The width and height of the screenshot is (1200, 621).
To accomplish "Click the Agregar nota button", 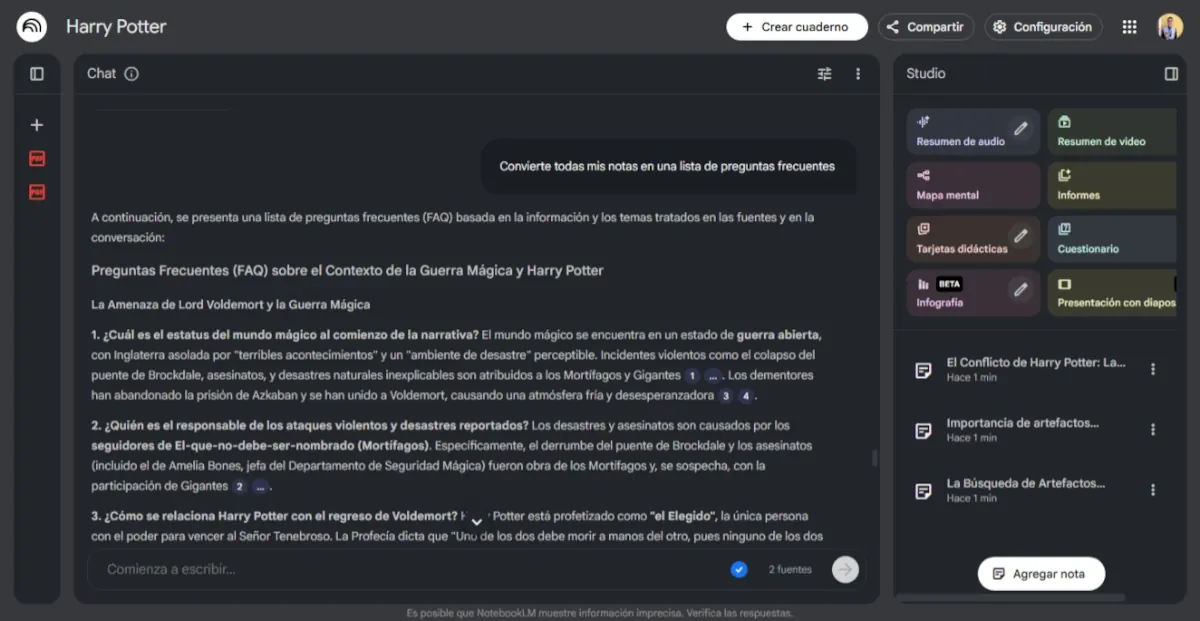I will (1041, 574).
